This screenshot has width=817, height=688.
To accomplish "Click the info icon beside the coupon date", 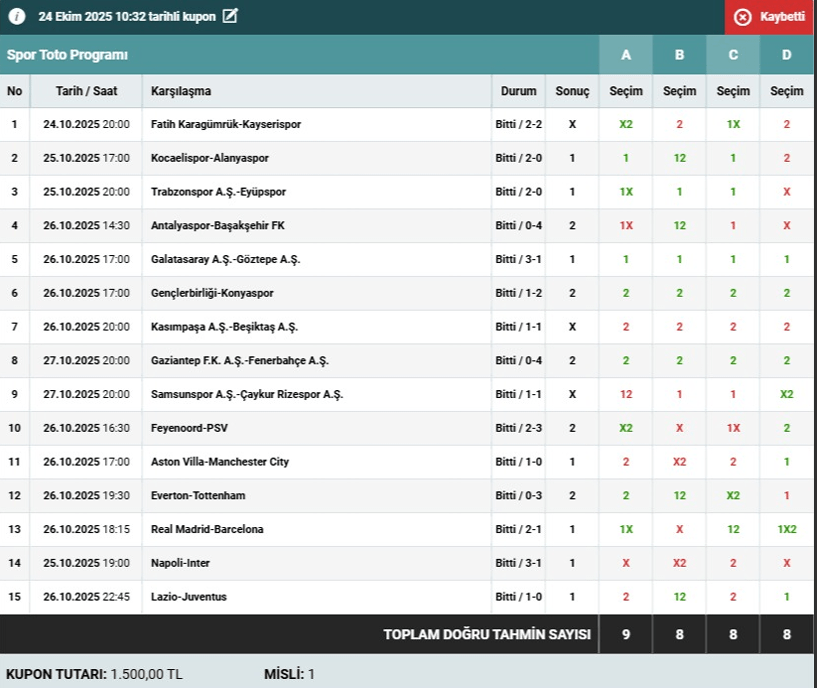I will coord(17,17).
